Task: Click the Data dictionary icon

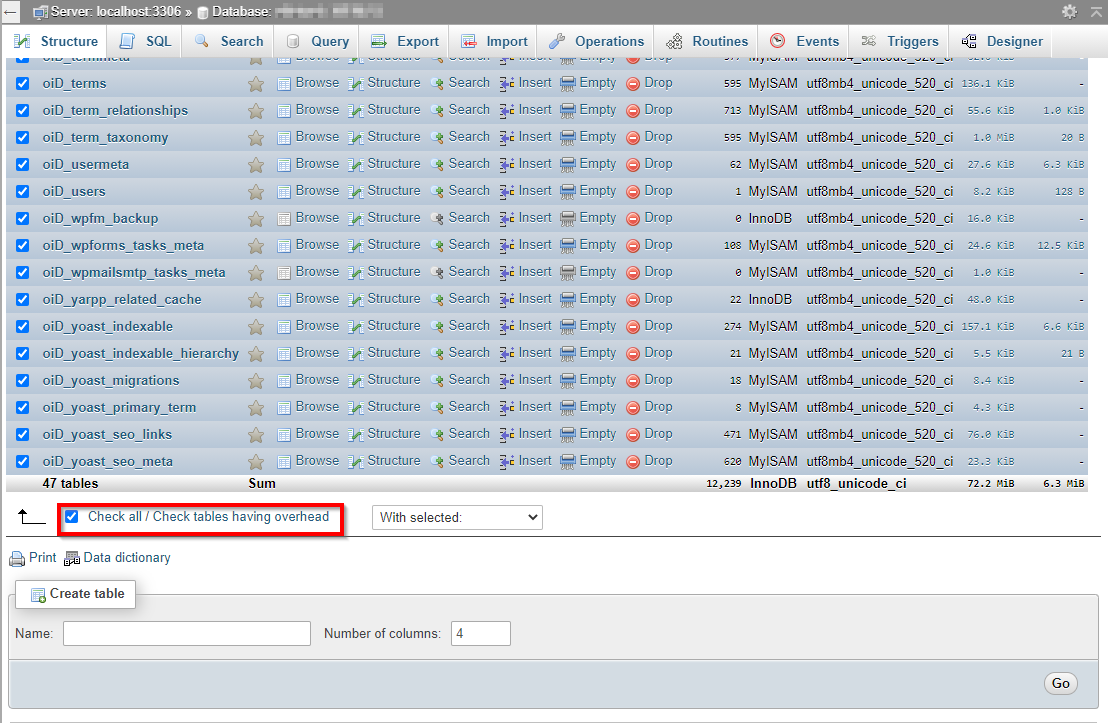Action: (71, 559)
